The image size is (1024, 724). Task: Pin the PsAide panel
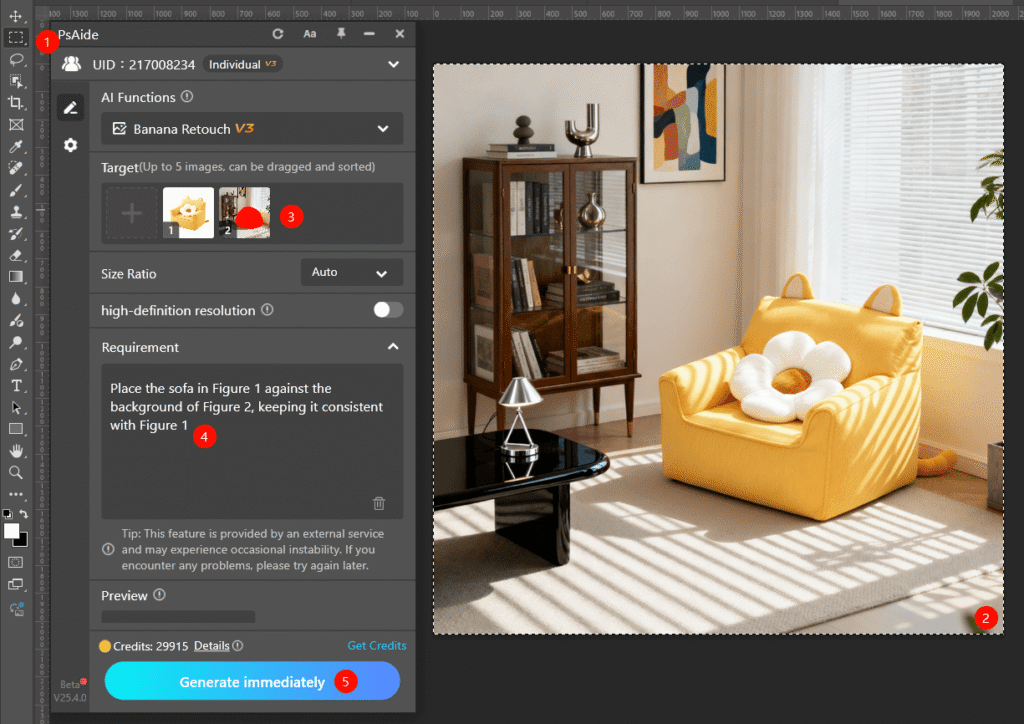(340, 33)
